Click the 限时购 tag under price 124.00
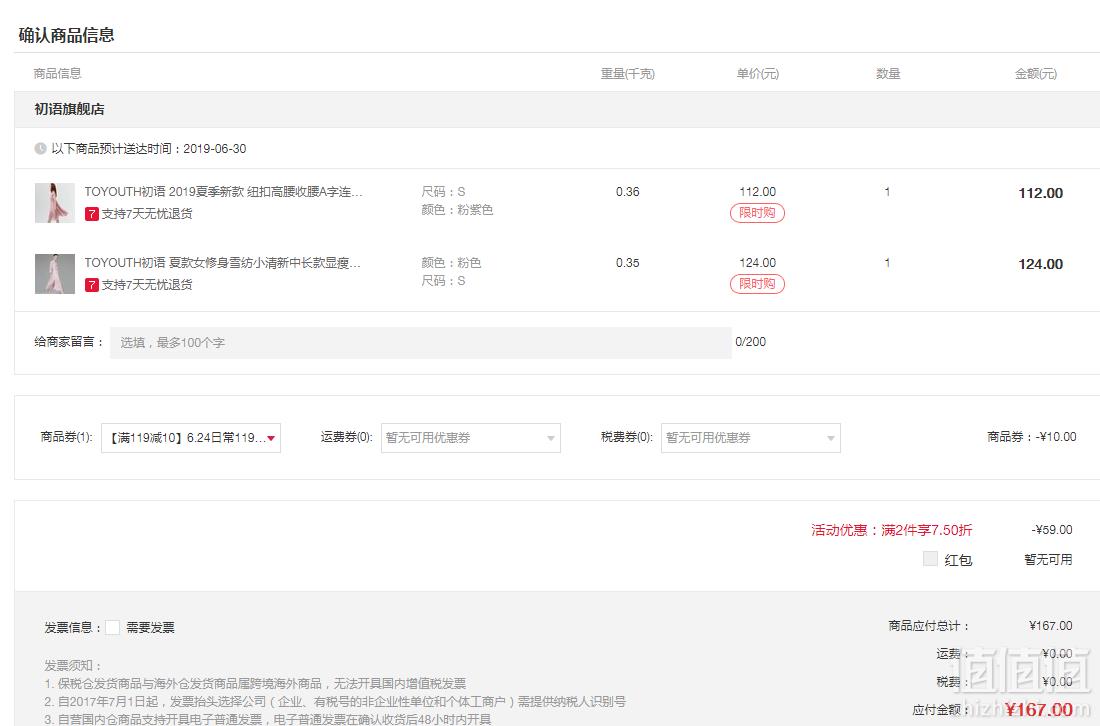Screen dimensions: 1100x726 point(757,283)
